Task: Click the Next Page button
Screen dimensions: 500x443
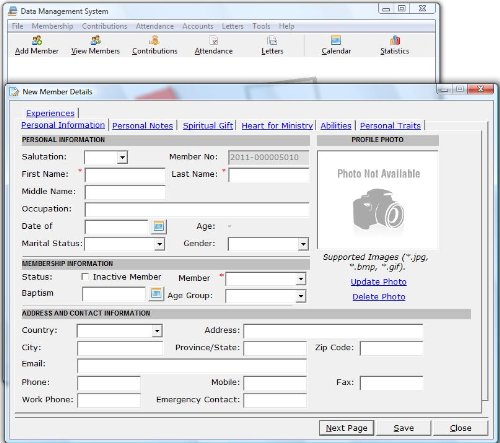Action: pos(346,428)
